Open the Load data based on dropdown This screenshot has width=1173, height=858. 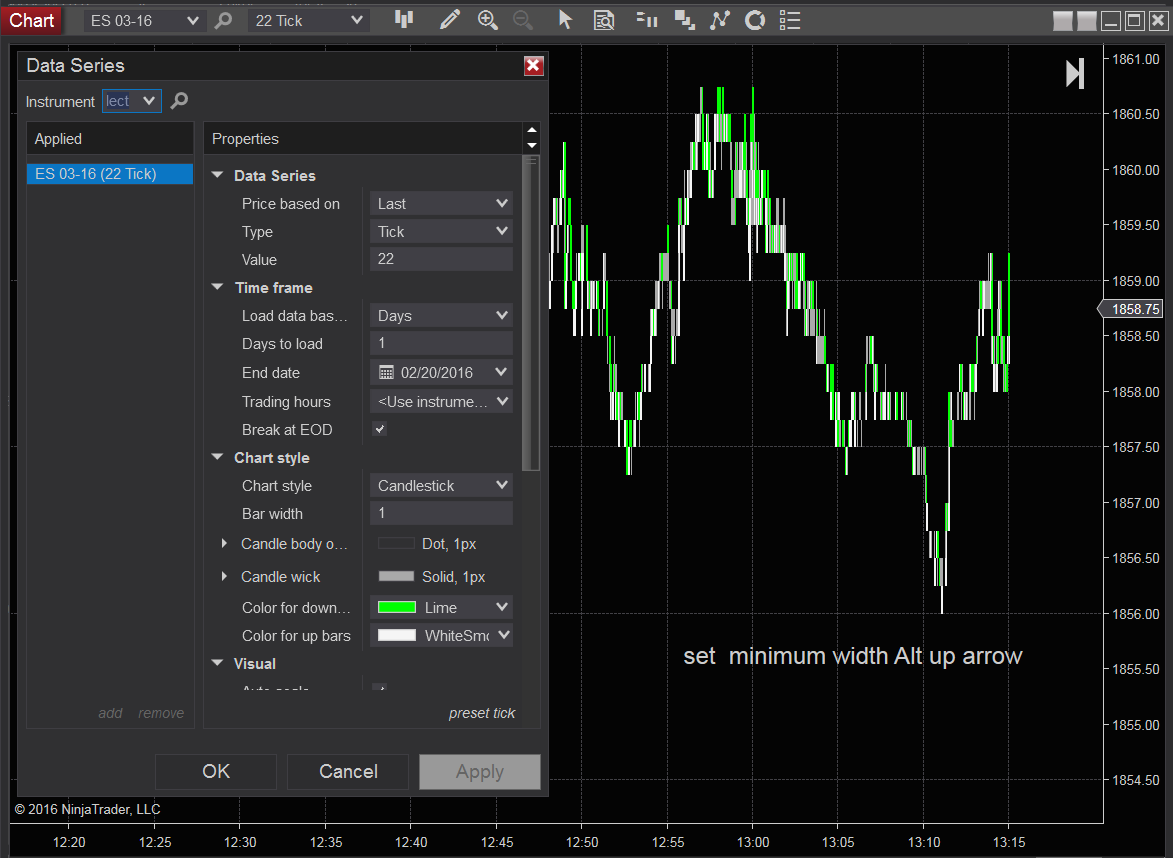click(441, 316)
